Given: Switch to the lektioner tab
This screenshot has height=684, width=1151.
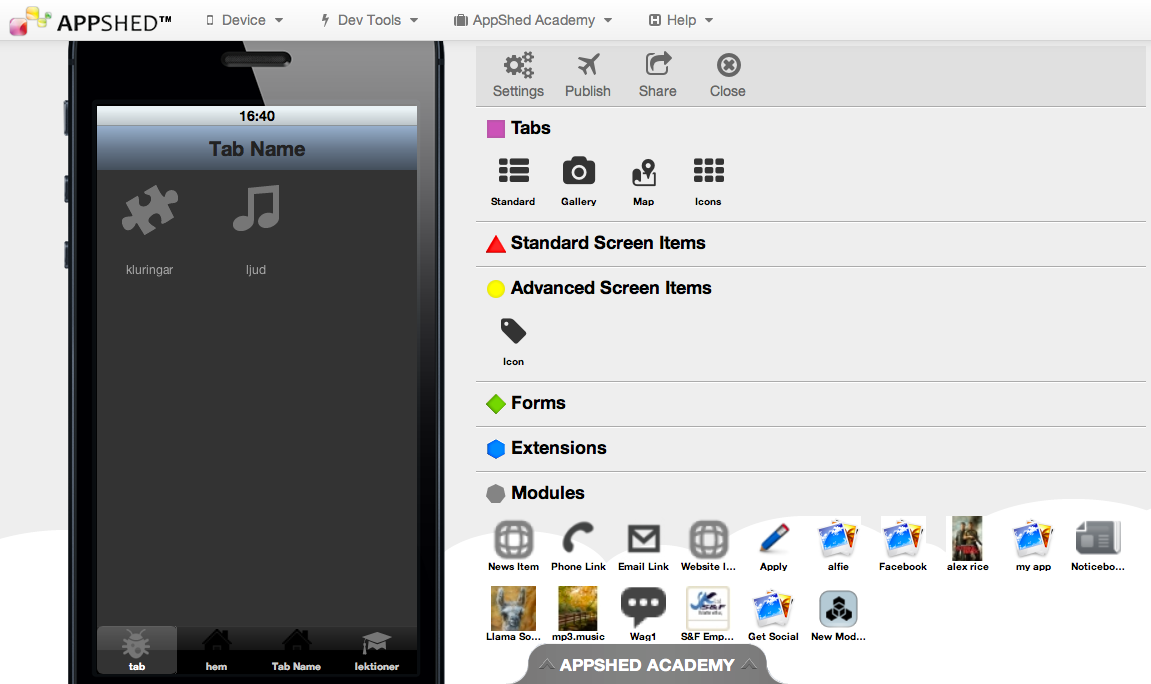Looking at the screenshot, I should [x=377, y=650].
